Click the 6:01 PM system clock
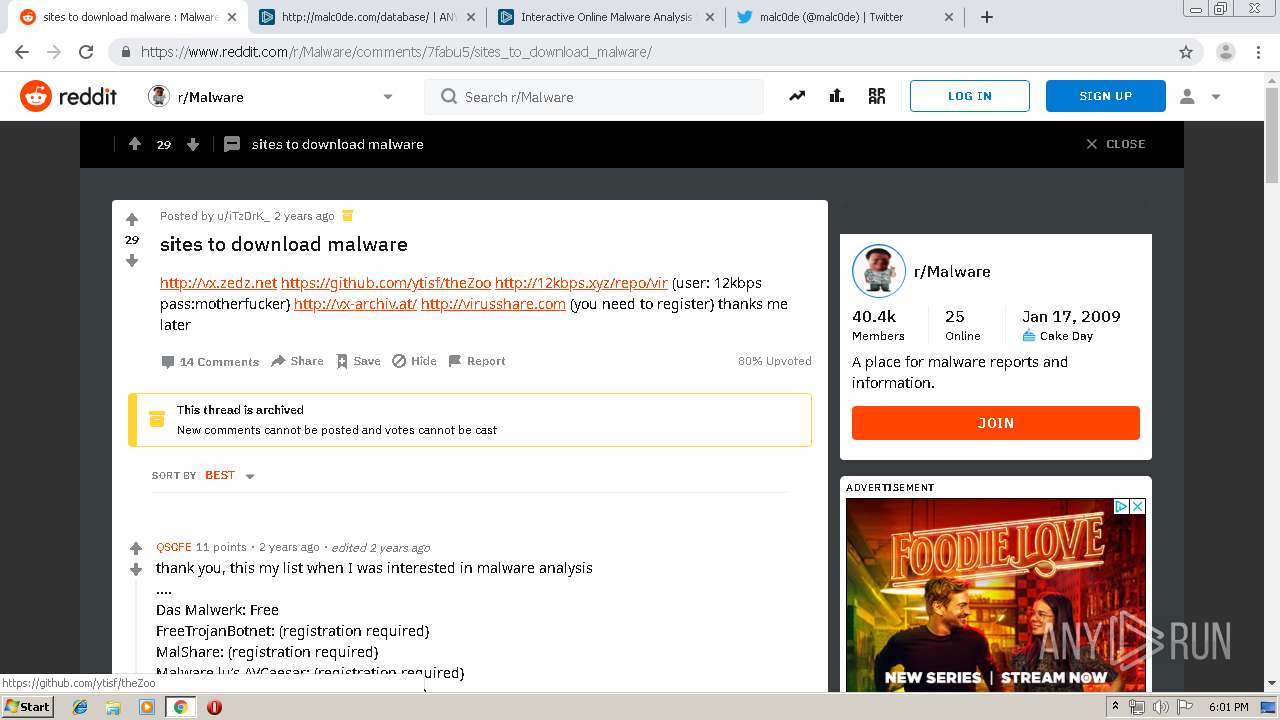Screen dimensions: 1280x720 point(1229,707)
